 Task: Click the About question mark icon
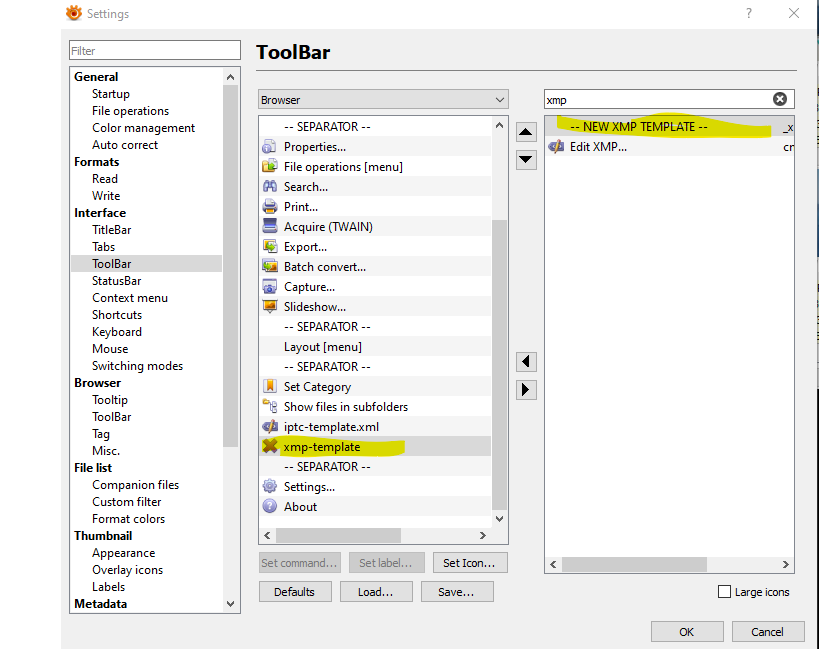270,506
